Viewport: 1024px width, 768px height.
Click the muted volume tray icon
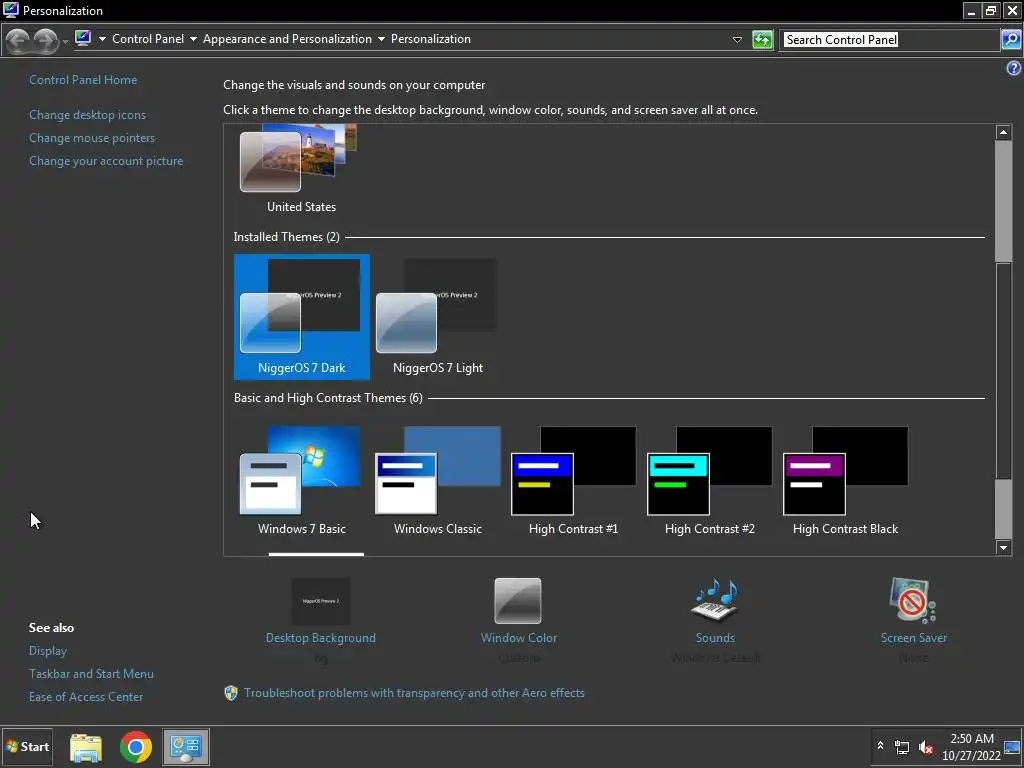[x=925, y=747]
